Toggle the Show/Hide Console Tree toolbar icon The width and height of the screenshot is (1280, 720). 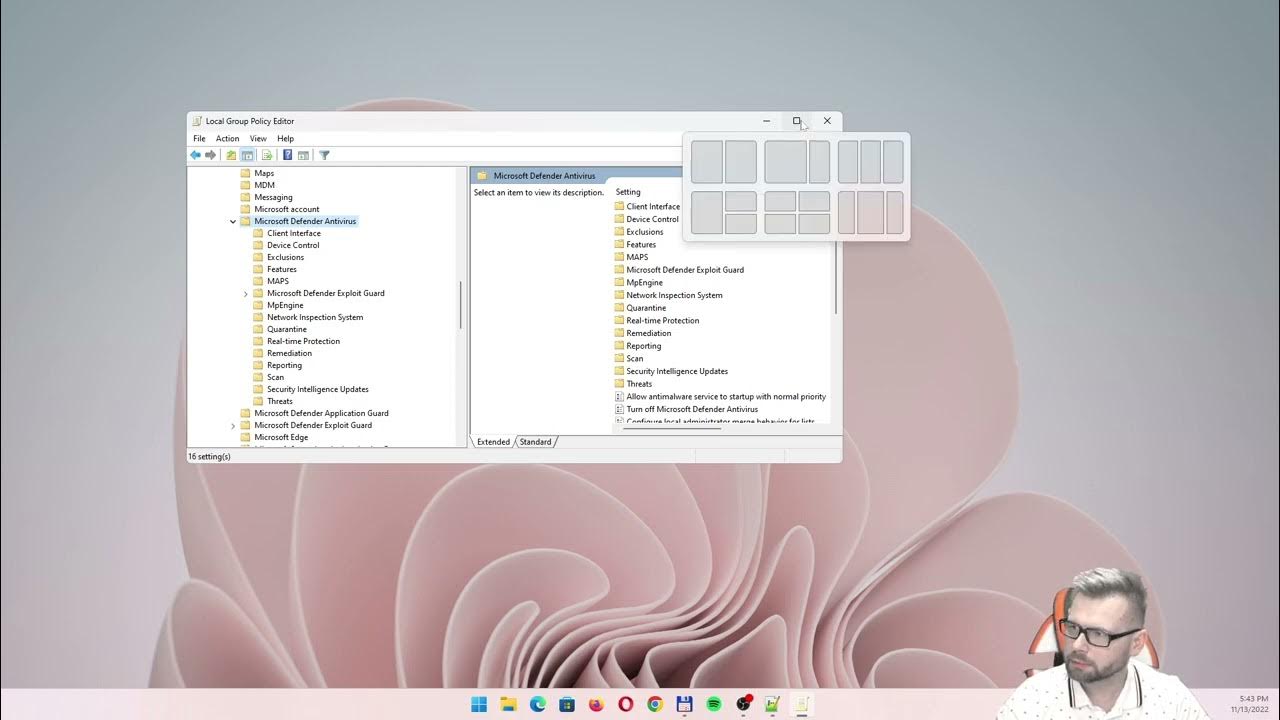tap(247, 155)
